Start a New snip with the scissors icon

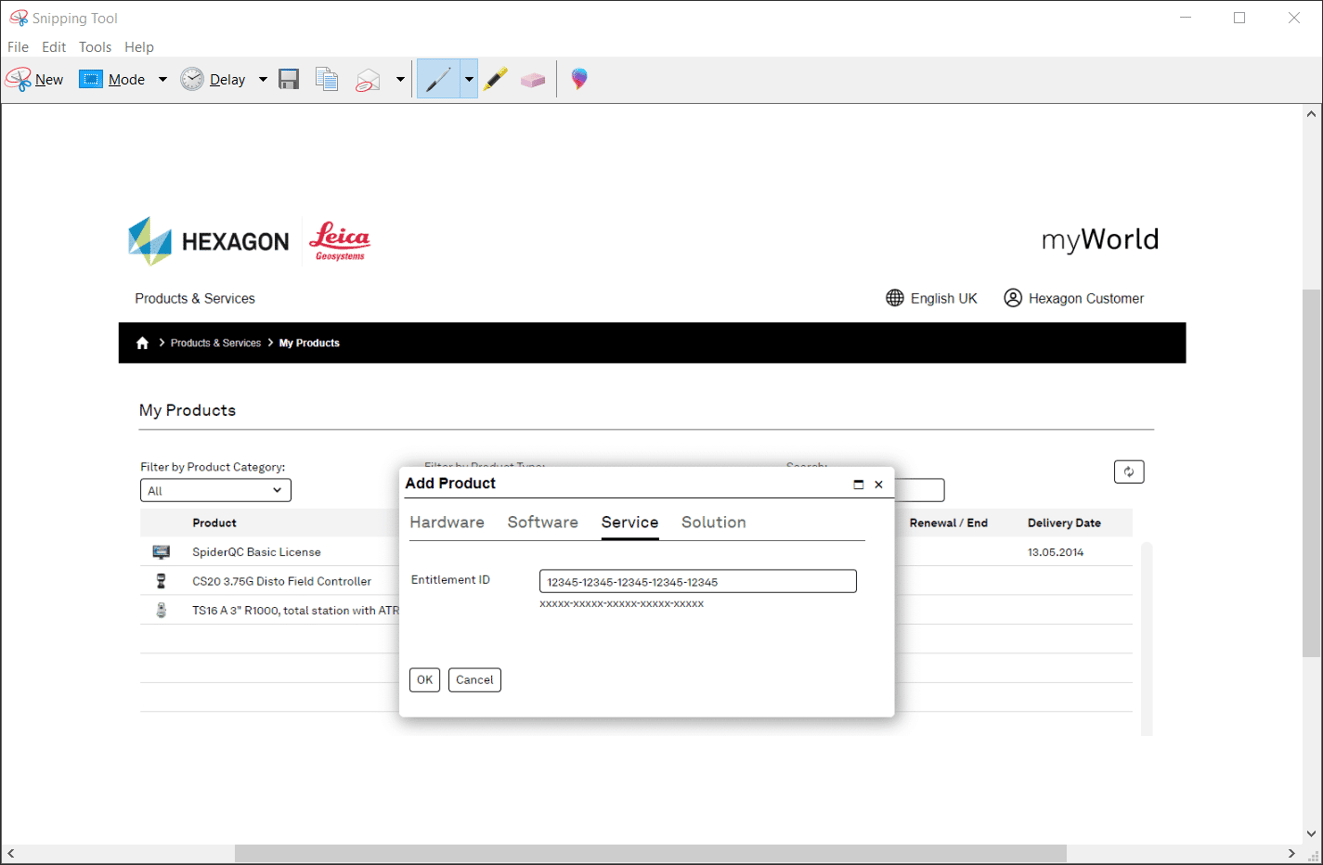point(20,79)
